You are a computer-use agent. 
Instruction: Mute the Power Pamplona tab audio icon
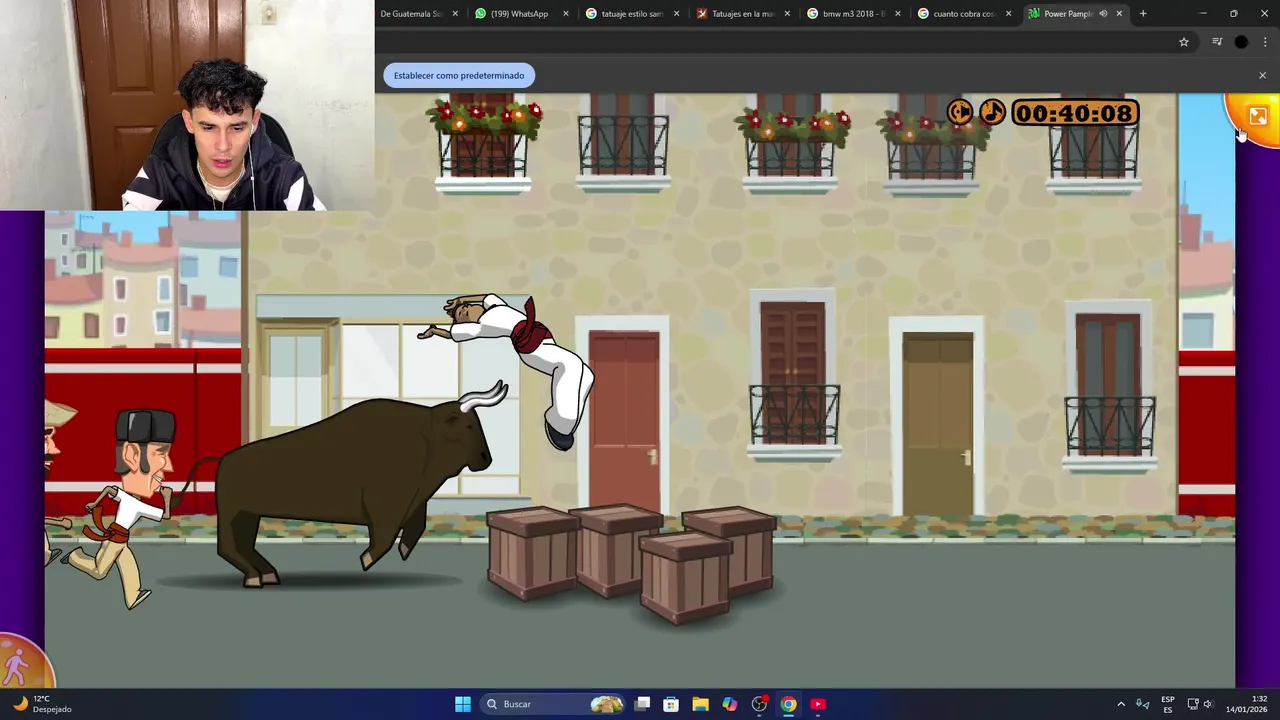click(x=1103, y=14)
